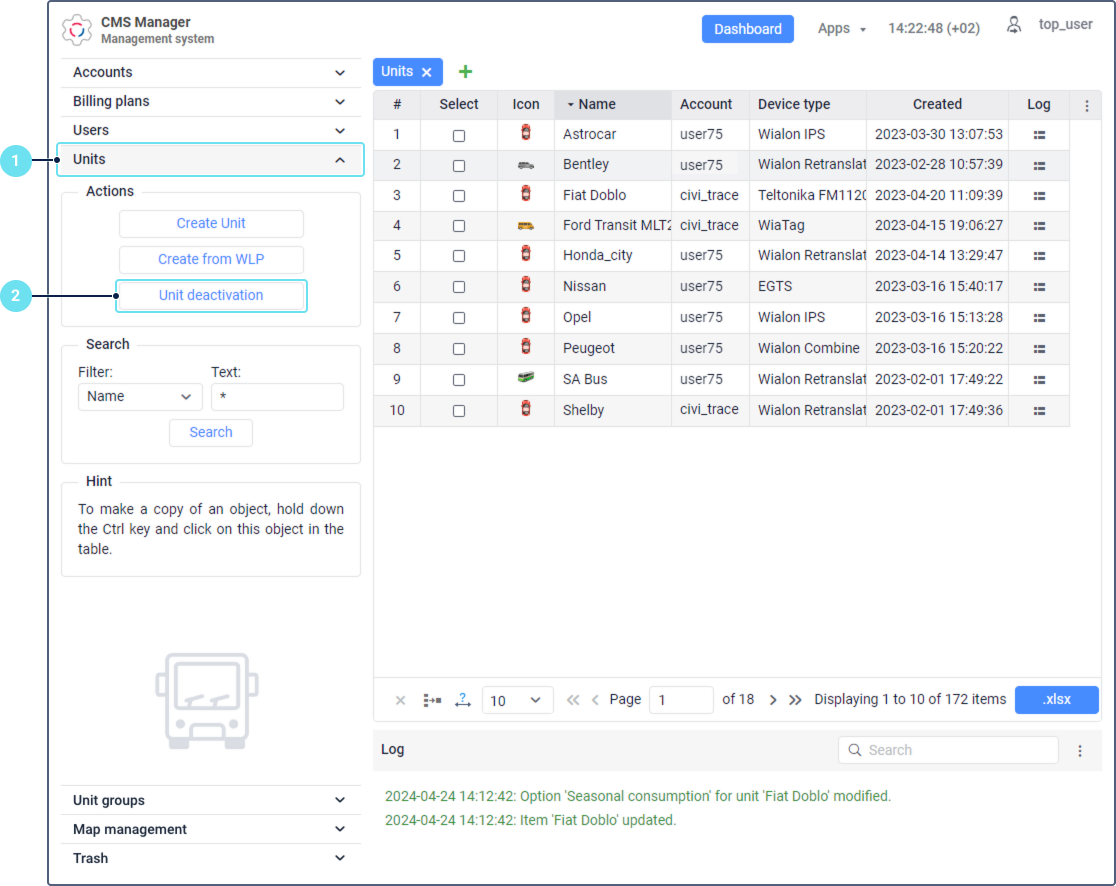Expand the Users section
The image size is (1116, 886).
(x=211, y=131)
